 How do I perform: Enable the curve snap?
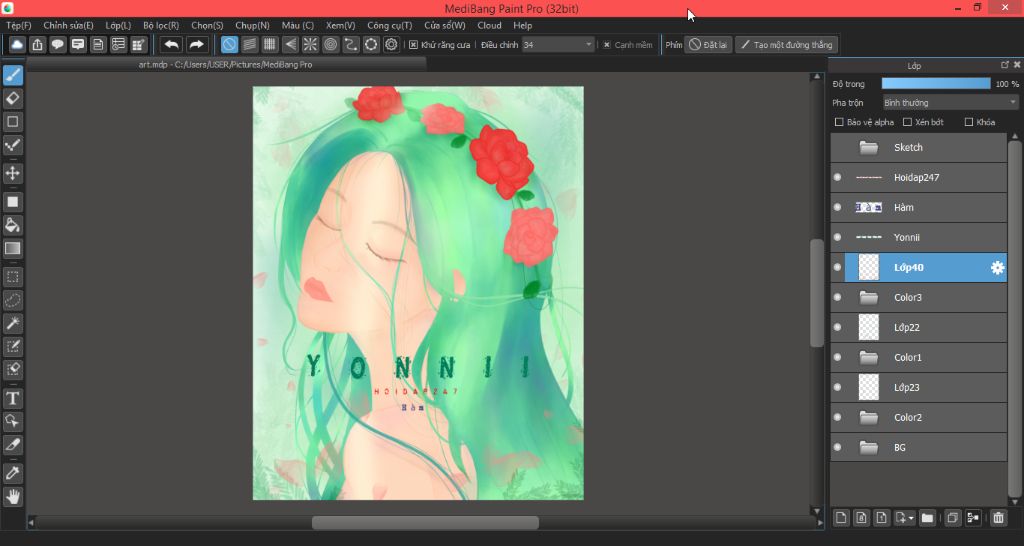(x=351, y=44)
